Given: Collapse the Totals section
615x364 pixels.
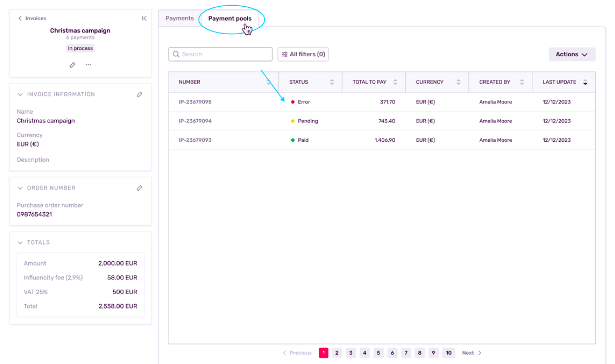Looking at the screenshot, I should pyautogui.click(x=20, y=243).
